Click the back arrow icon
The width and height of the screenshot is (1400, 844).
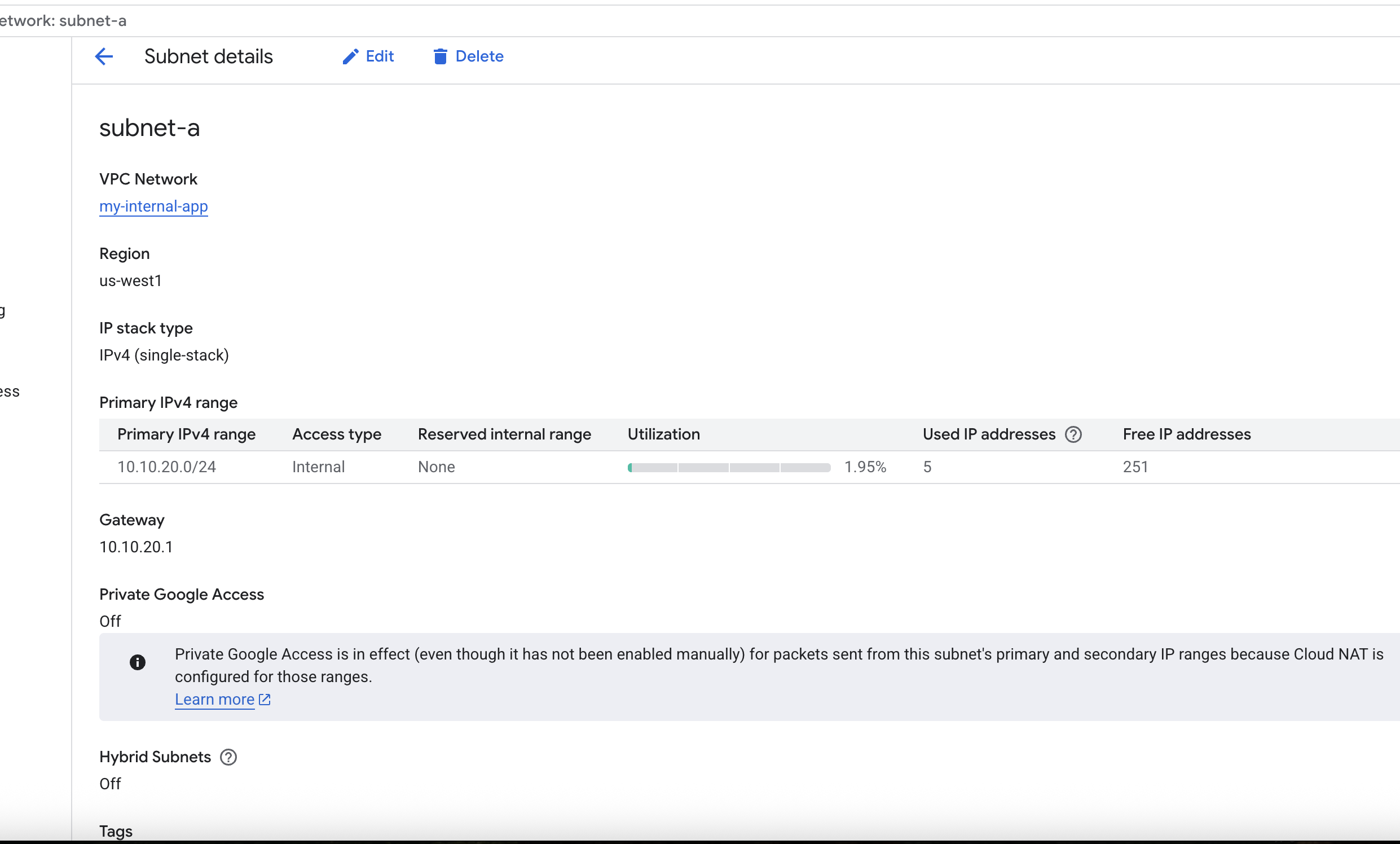tap(104, 56)
